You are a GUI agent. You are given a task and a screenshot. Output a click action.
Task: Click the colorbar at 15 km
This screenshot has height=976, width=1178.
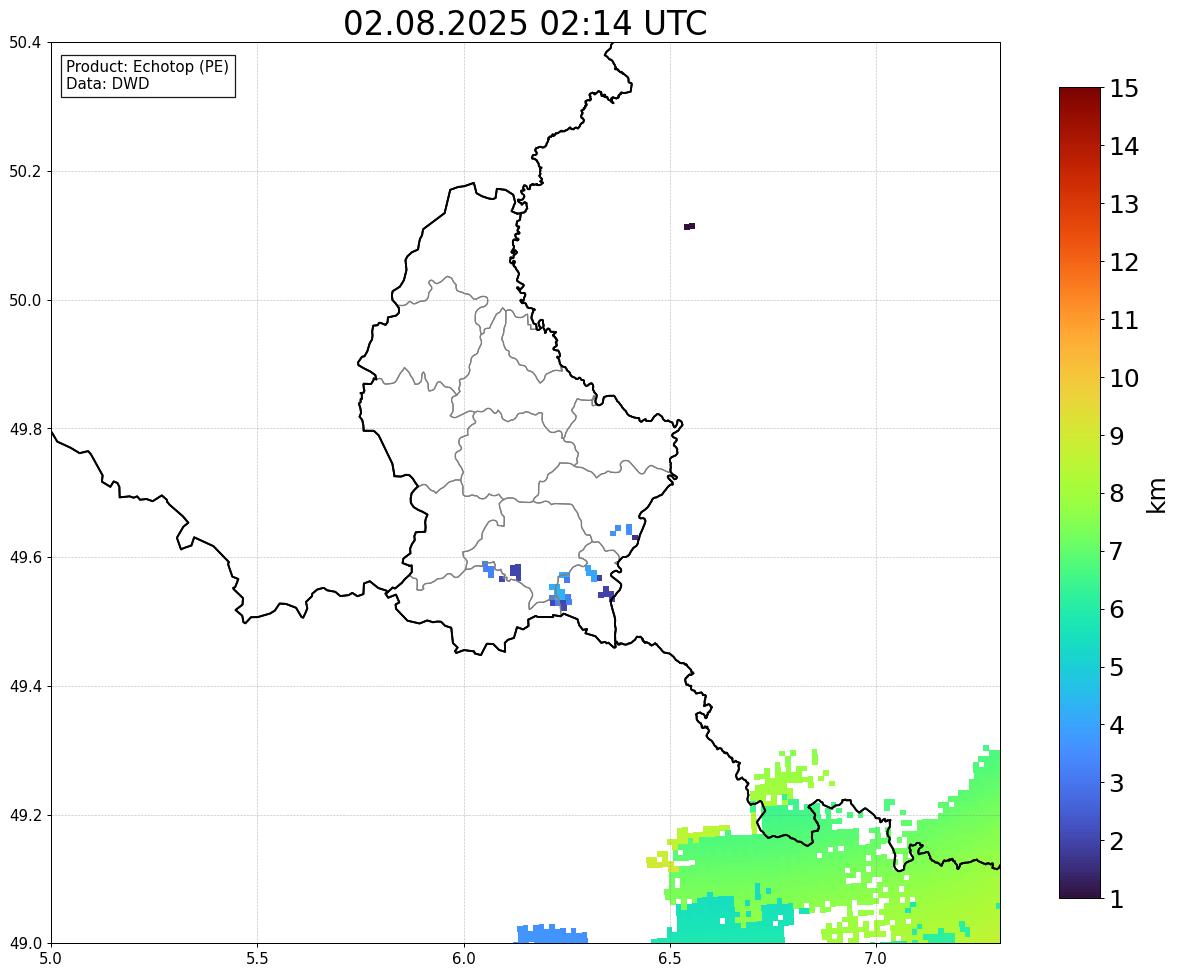point(1080,89)
